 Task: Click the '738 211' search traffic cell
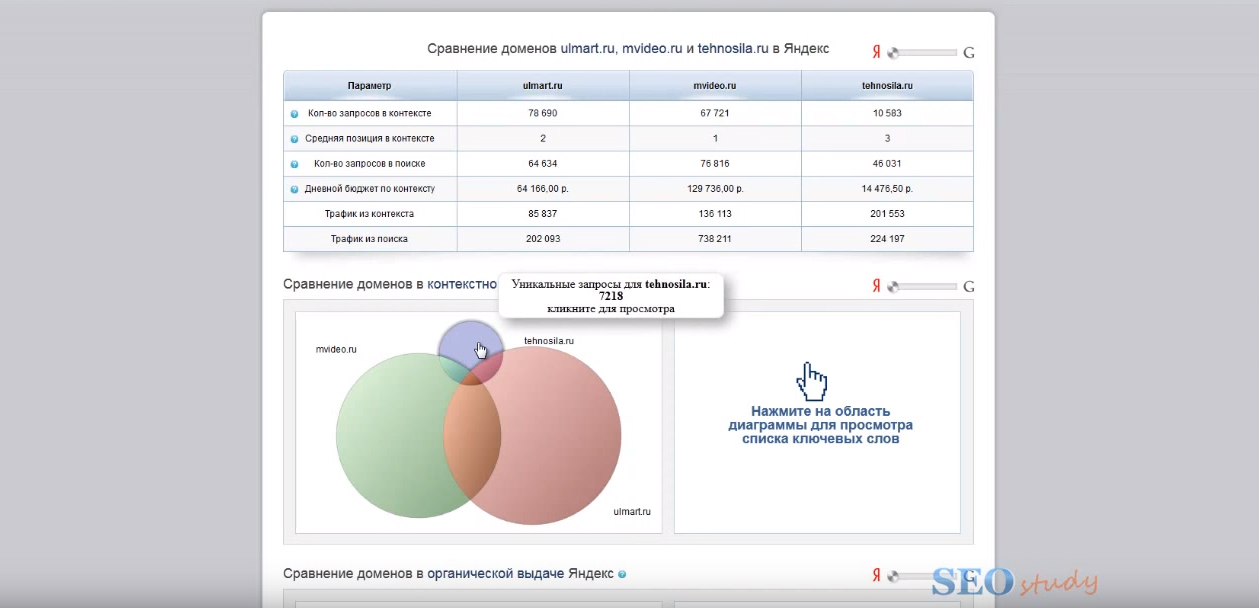pos(715,239)
